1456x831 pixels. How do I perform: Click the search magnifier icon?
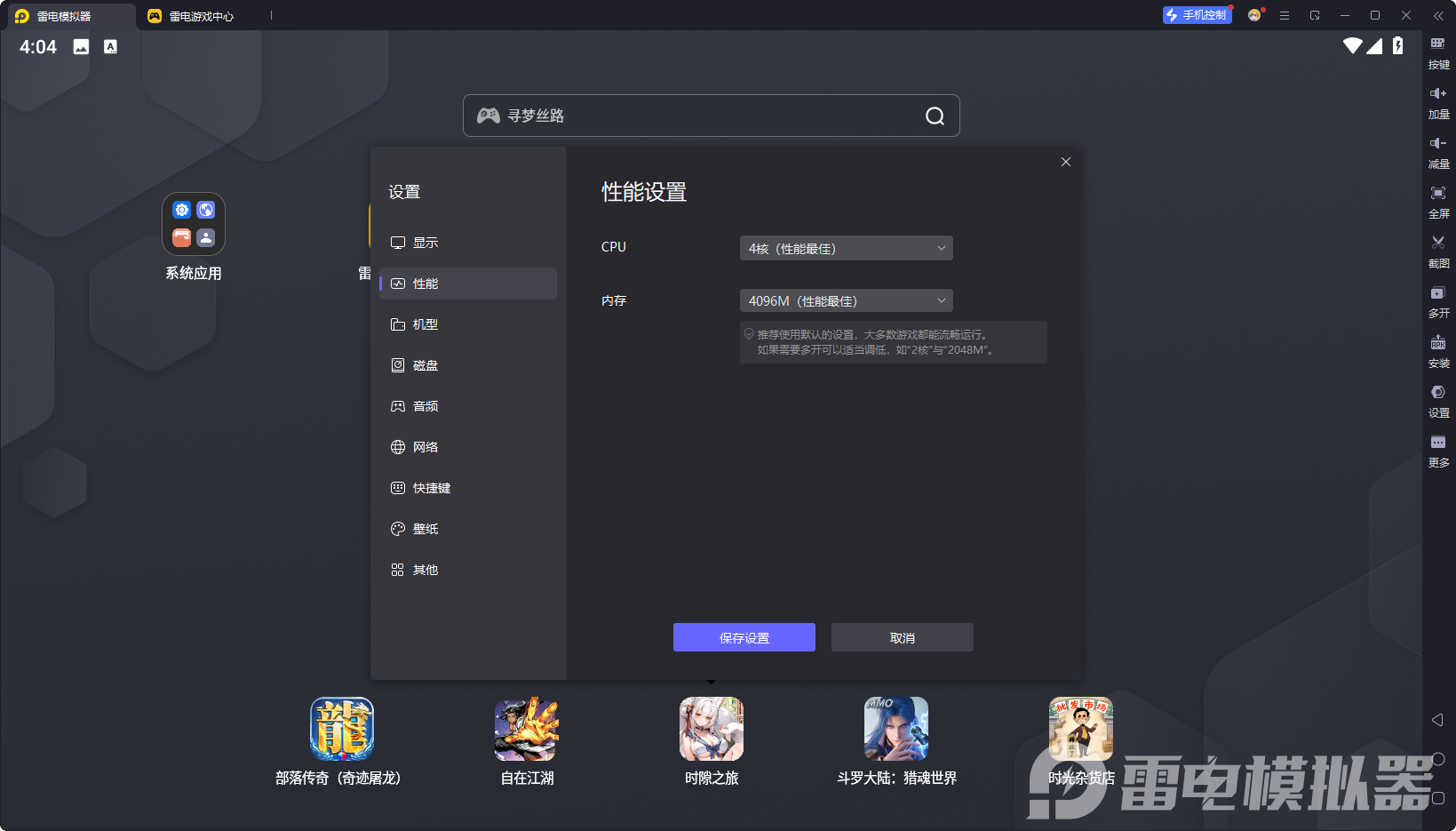click(x=935, y=116)
